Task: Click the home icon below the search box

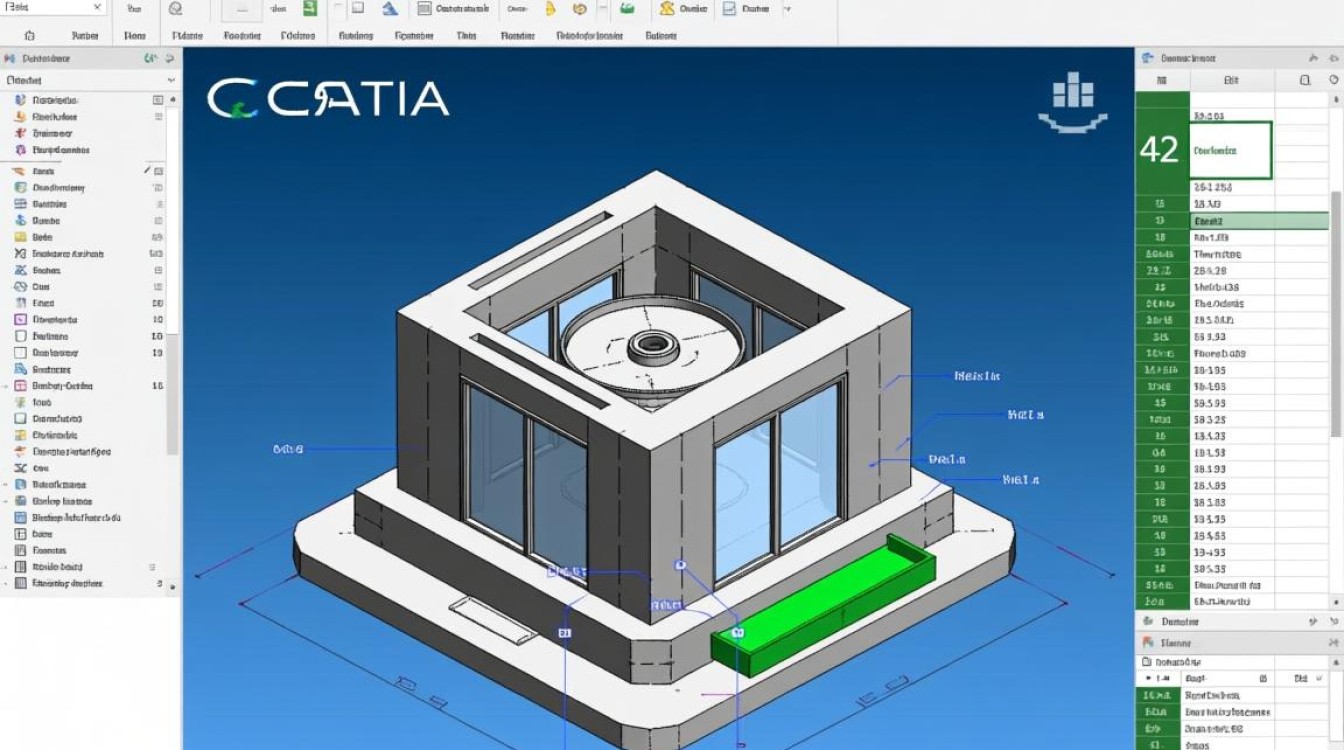Action: coord(25,35)
